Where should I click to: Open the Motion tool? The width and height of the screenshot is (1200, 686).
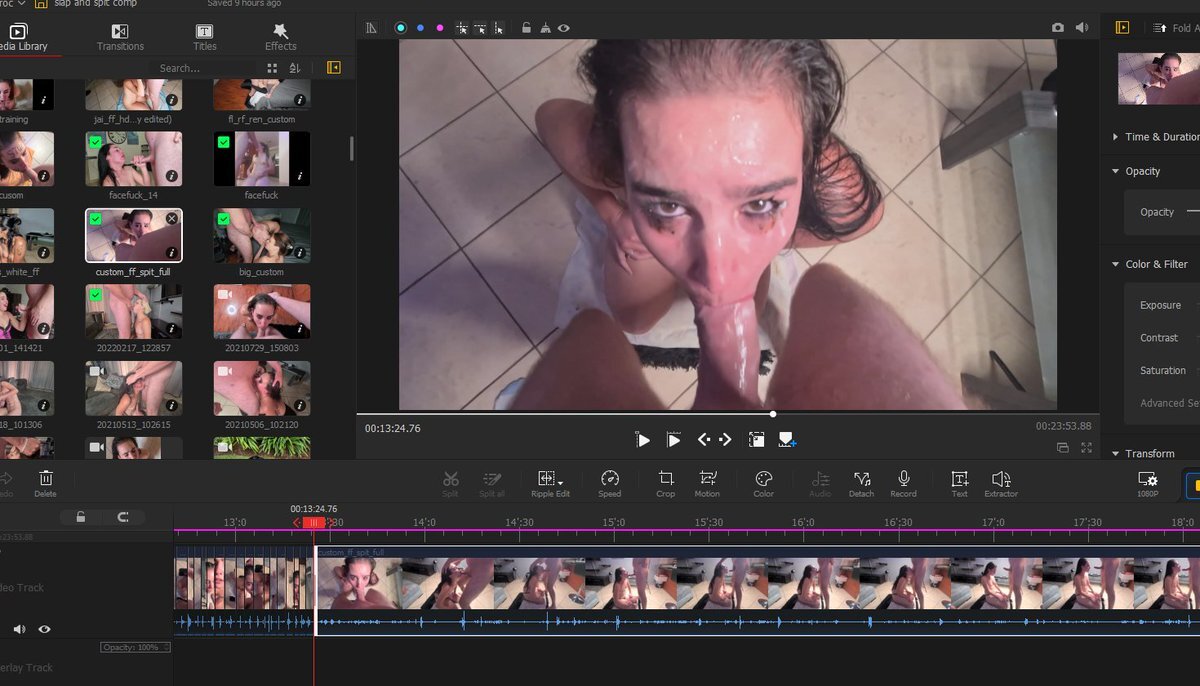point(707,481)
